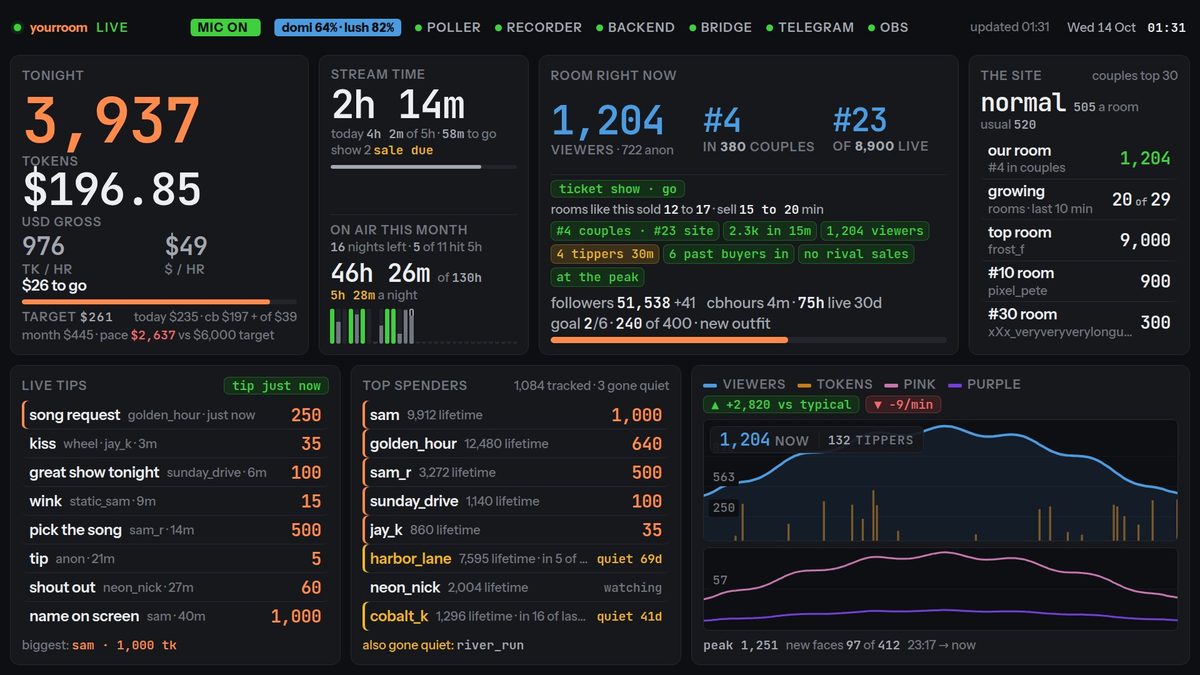
Task: Select top spender jay_k row
Action: pyautogui.click(x=515, y=530)
